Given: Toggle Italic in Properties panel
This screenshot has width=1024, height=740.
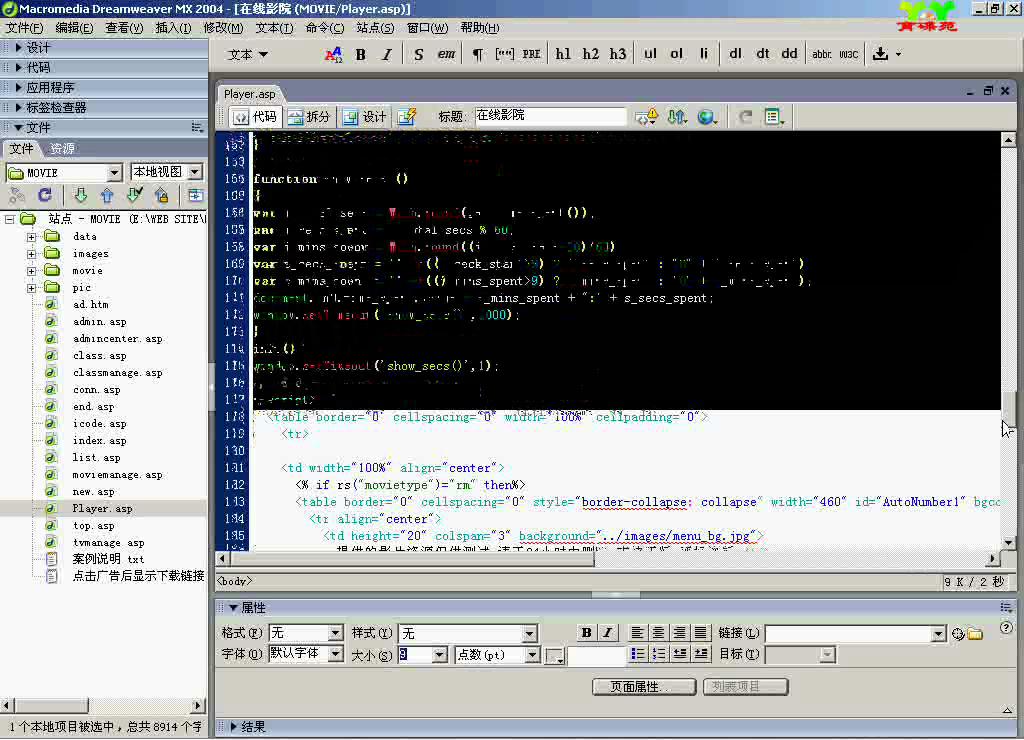Looking at the screenshot, I should tap(607, 632).
